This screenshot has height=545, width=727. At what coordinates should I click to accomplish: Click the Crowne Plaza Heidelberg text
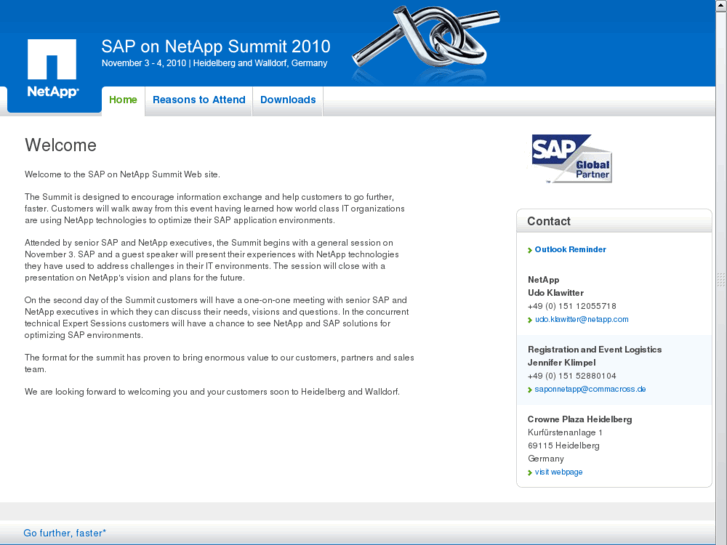[580, 419]
